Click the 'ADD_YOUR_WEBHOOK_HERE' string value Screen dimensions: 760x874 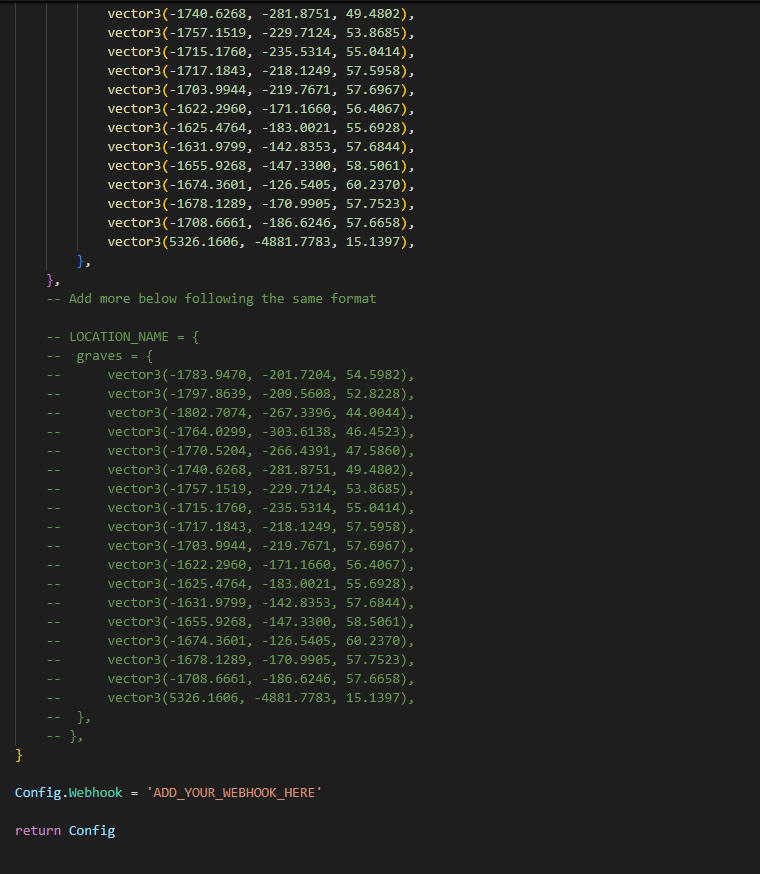click(234, 793)
